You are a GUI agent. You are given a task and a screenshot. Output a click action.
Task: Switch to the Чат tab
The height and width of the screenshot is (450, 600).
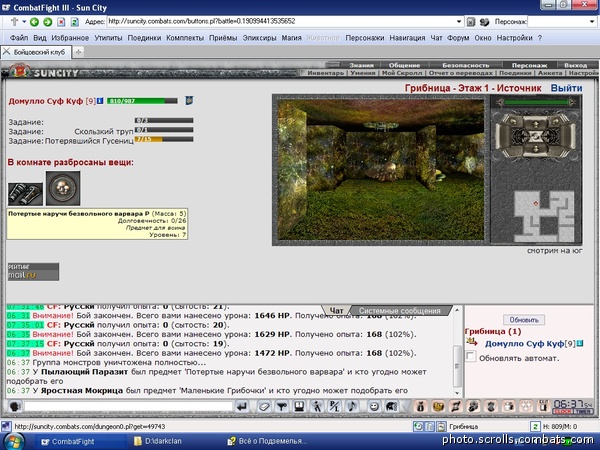(x=336, y=311)
